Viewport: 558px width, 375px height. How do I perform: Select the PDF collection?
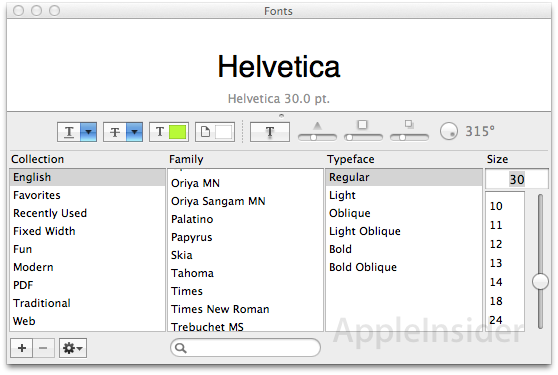tap(88, 285)
